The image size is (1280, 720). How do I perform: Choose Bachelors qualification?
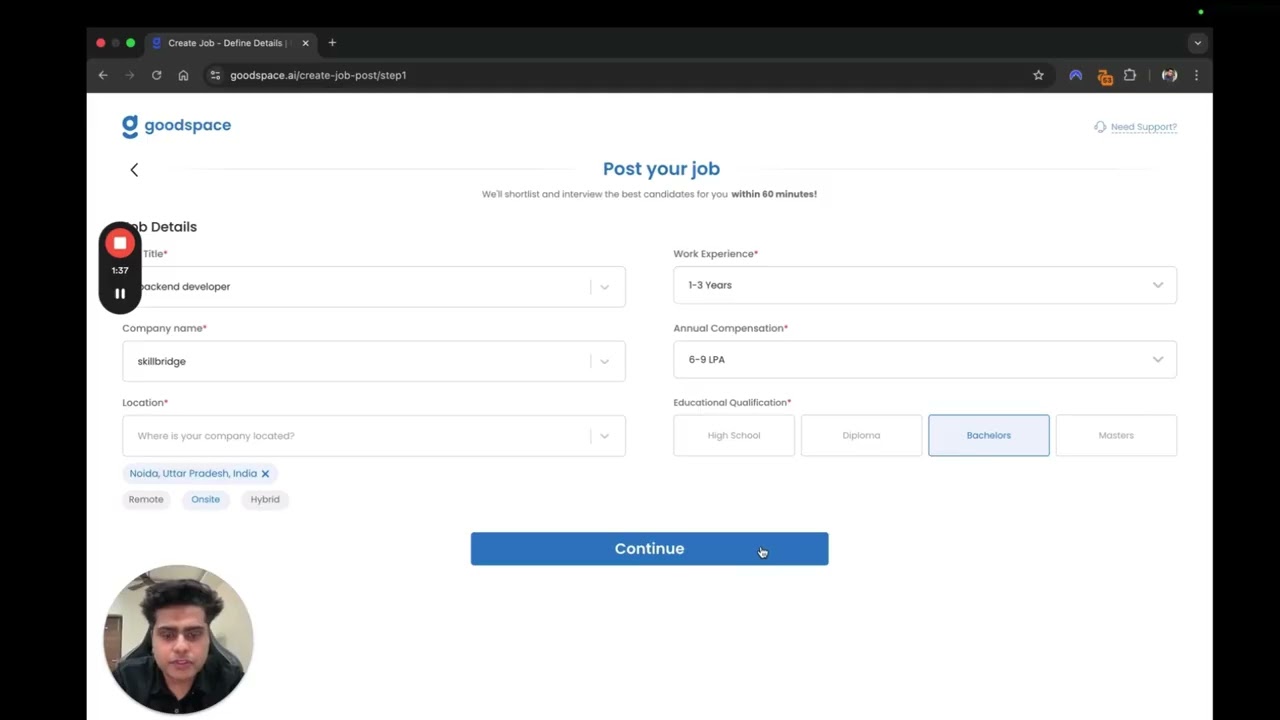[989, 436]
